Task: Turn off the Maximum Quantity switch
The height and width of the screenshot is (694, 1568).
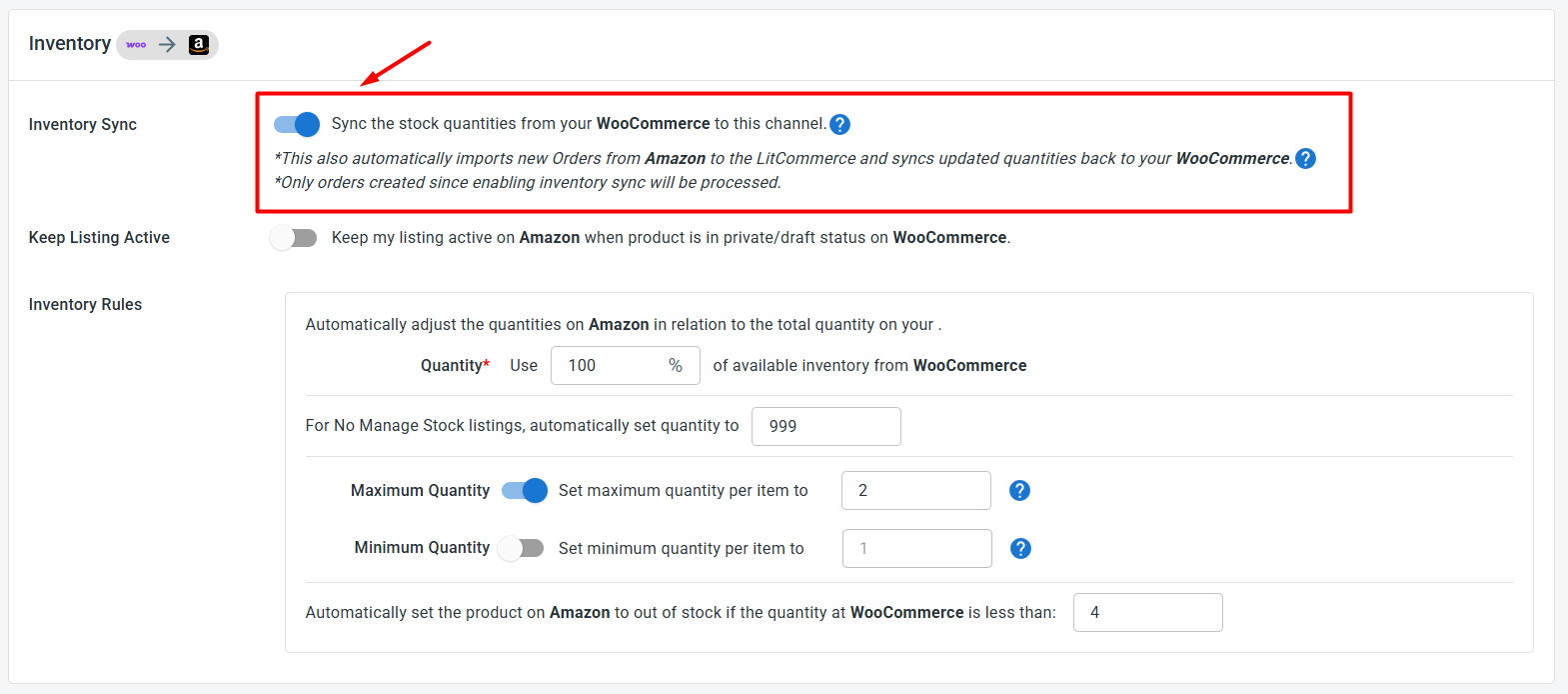Action: point(525,491)
